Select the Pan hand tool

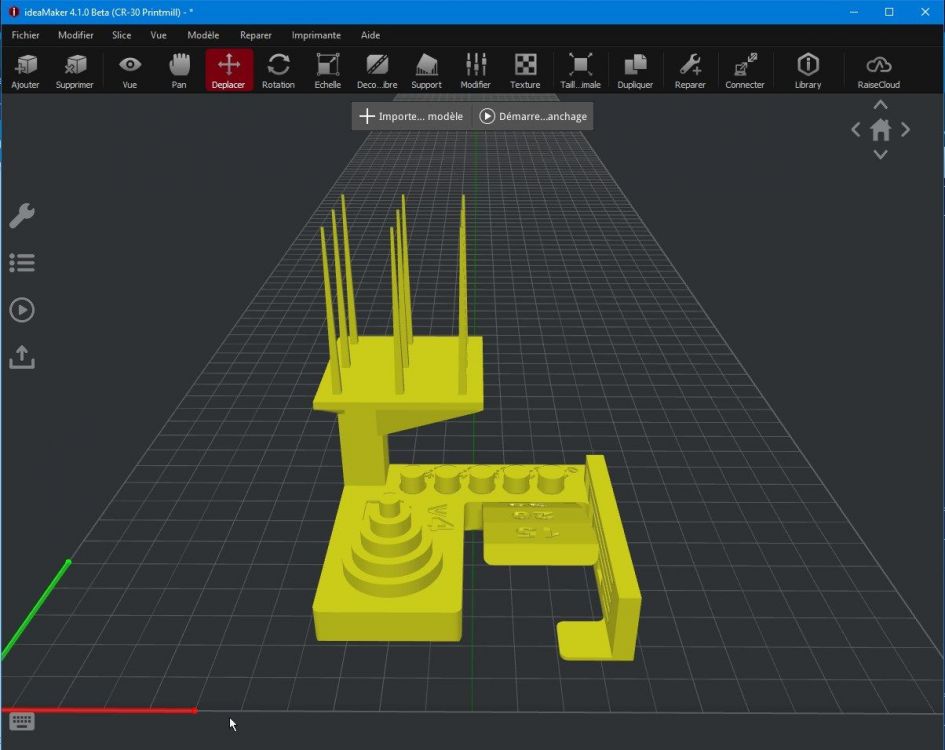[179, 70]
